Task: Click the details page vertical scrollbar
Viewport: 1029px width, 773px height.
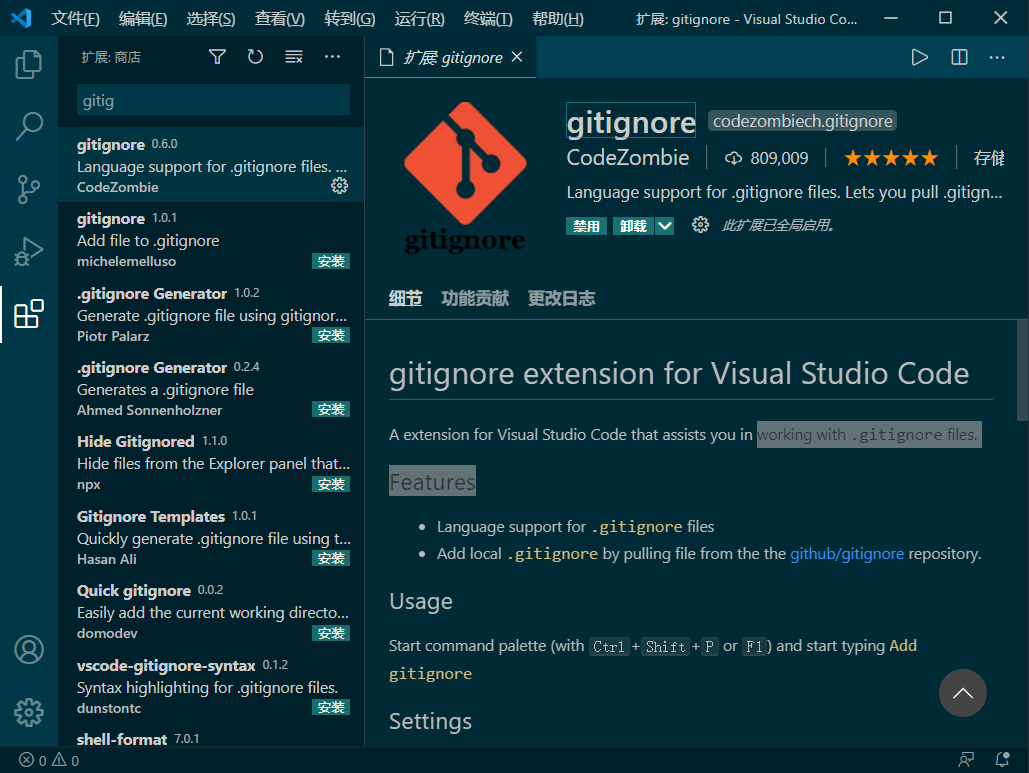Action: tap(1022, 370)
